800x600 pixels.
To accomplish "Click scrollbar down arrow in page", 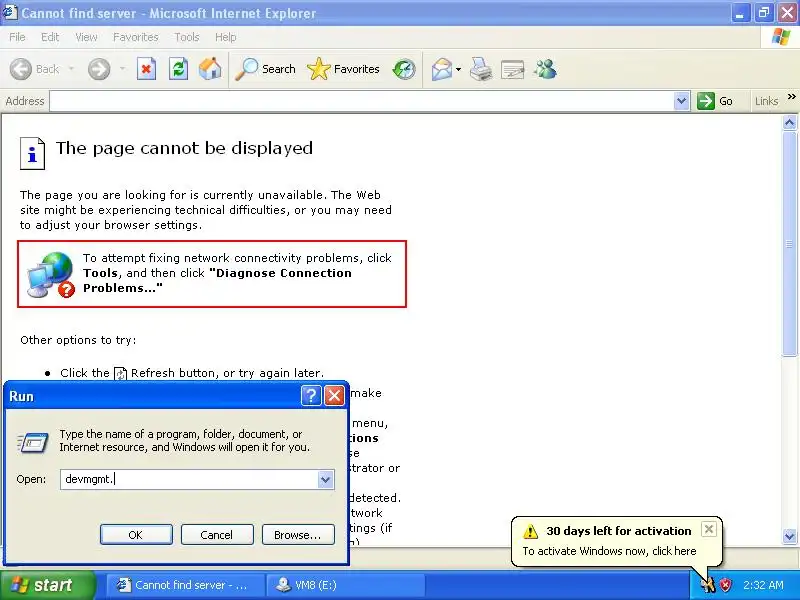I will click(x=789, y=536).
